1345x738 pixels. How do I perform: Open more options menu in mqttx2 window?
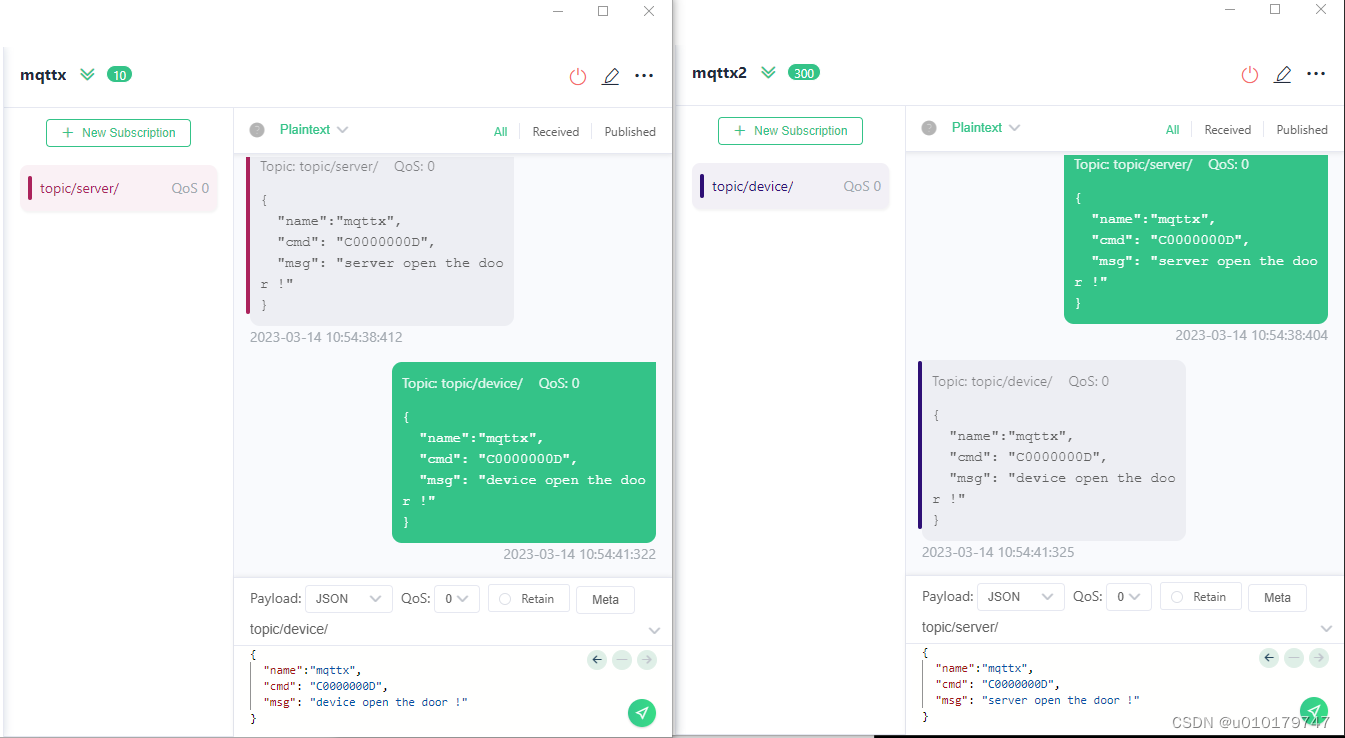1316,74
